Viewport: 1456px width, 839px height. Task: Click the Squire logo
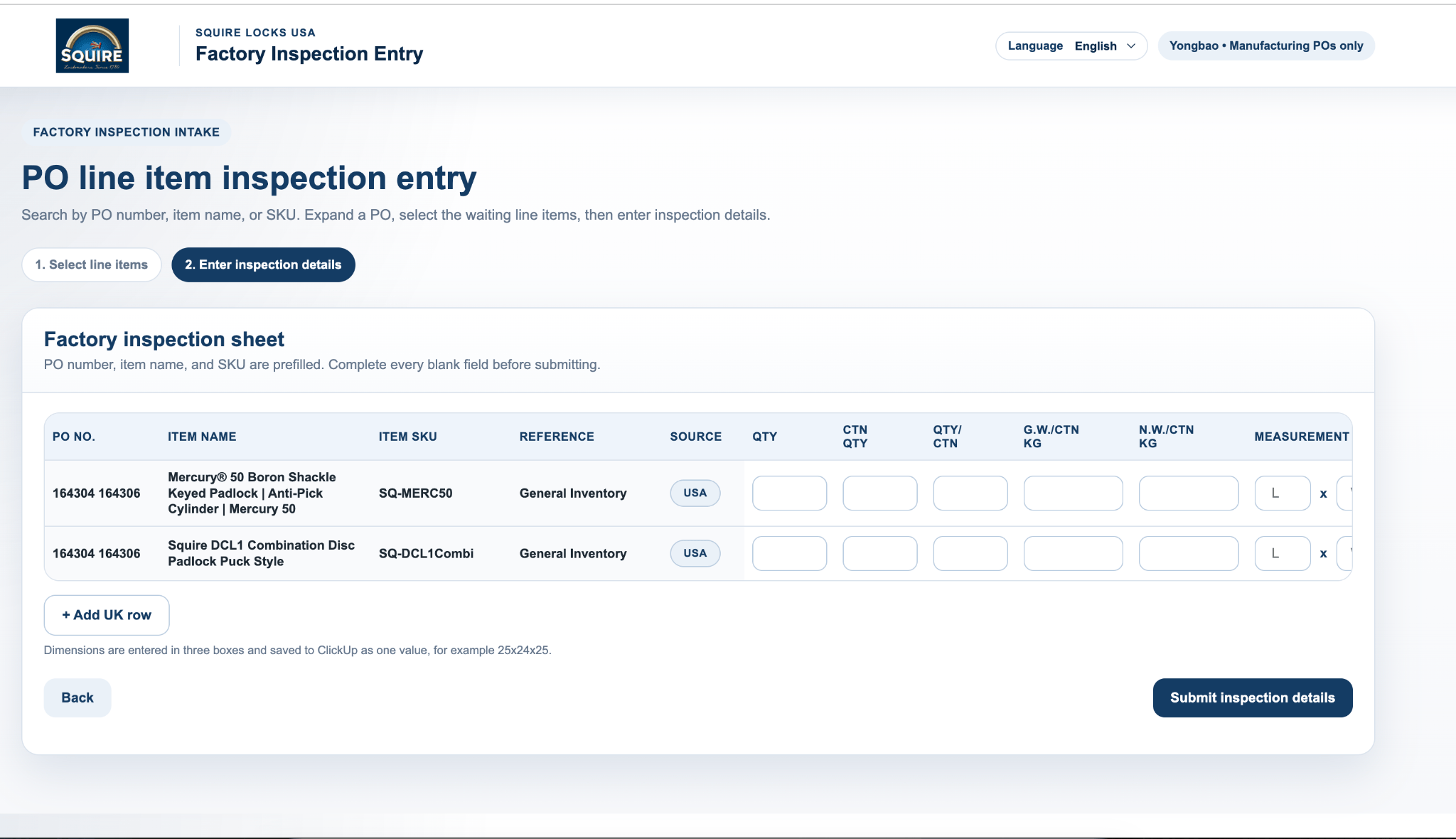(92, 46)
